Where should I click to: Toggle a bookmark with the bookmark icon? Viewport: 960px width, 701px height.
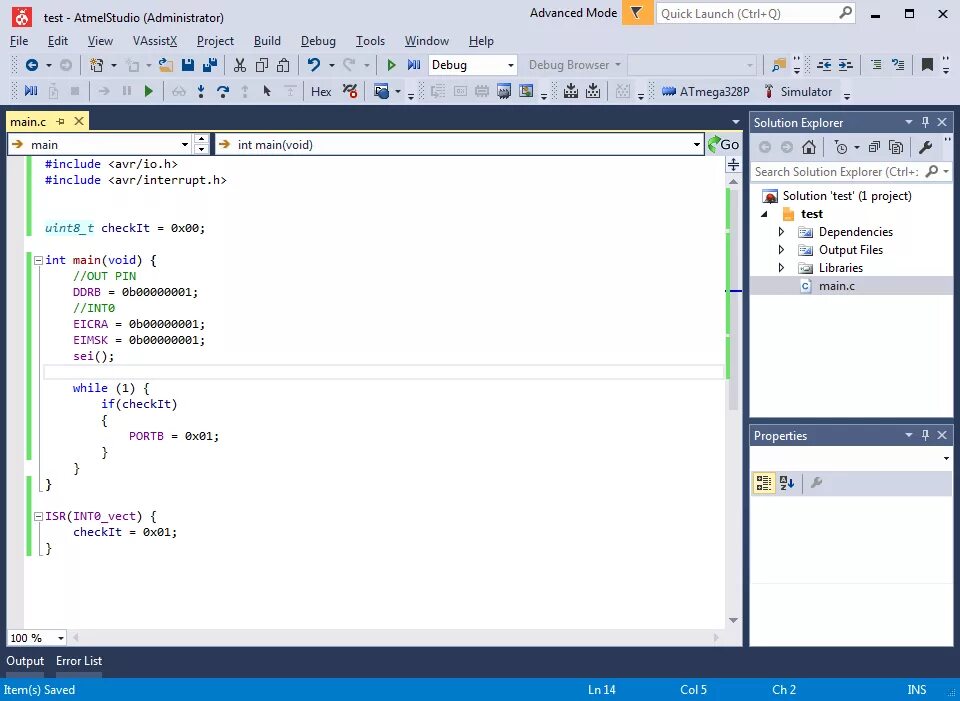click(x=927, y=65)
